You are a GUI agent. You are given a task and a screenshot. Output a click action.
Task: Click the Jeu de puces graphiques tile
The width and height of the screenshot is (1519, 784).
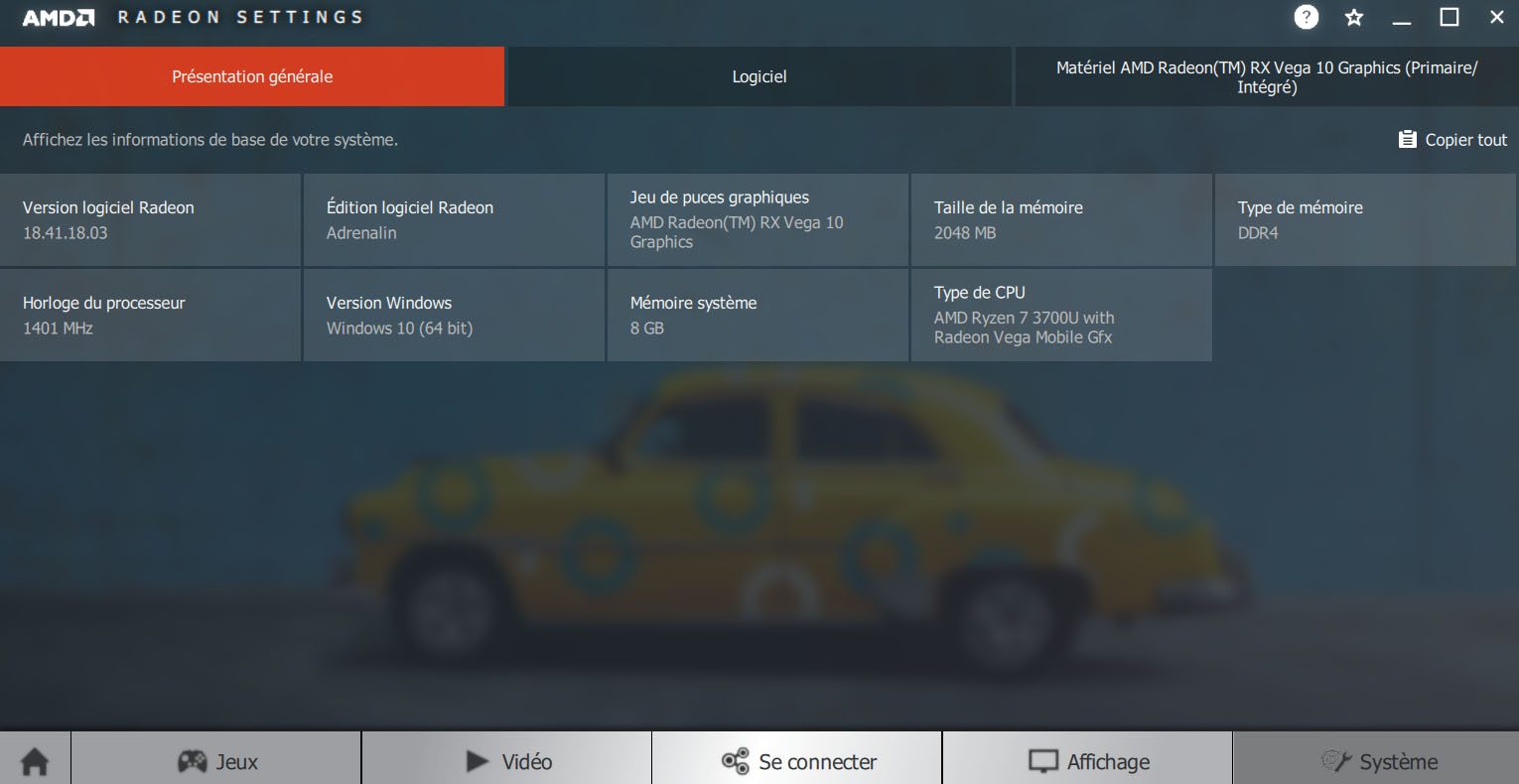point(758,219)
